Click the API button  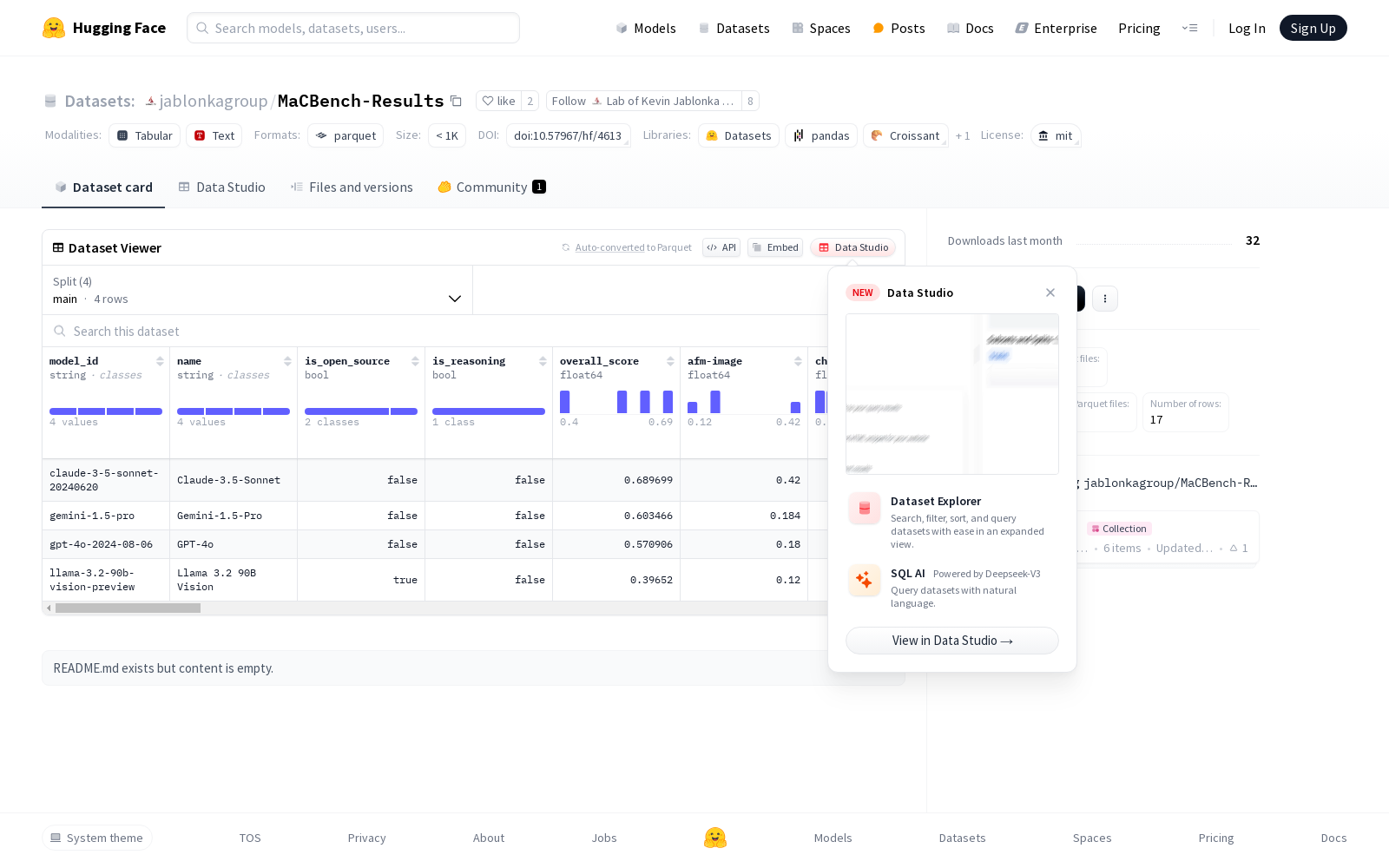(721, 247)
